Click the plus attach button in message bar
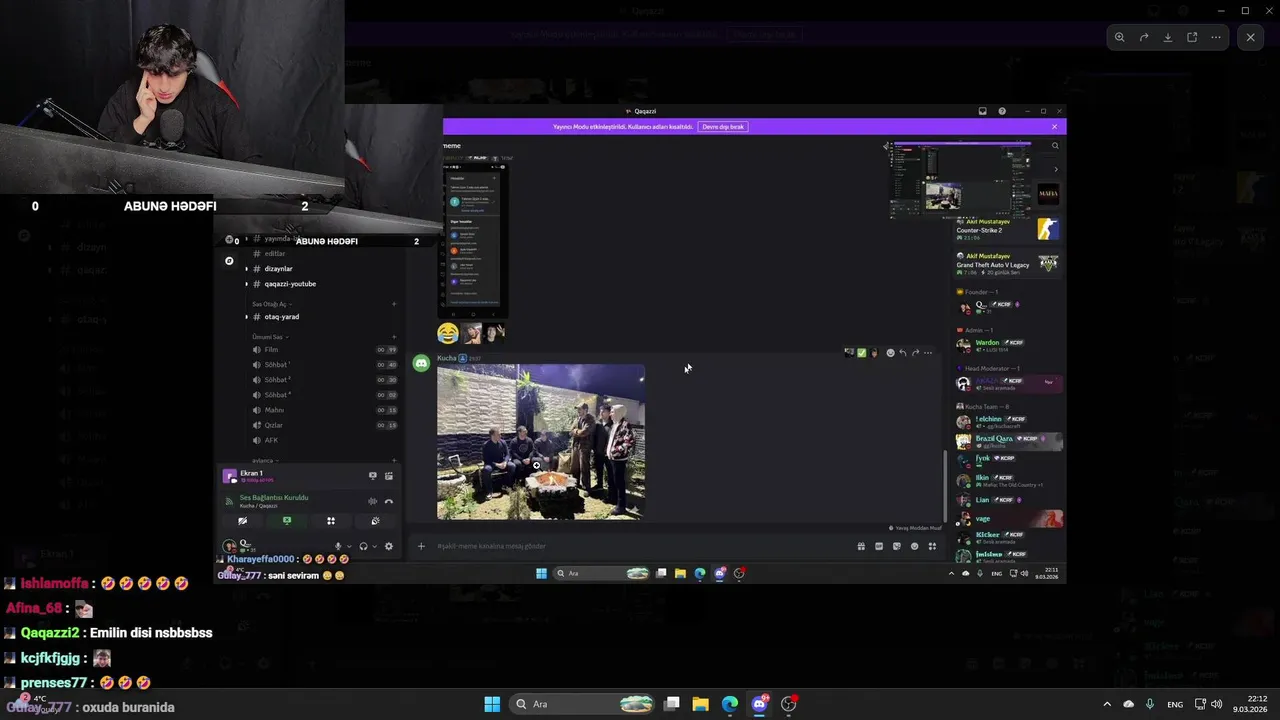The image size is (1280, 720). point(421,546)
